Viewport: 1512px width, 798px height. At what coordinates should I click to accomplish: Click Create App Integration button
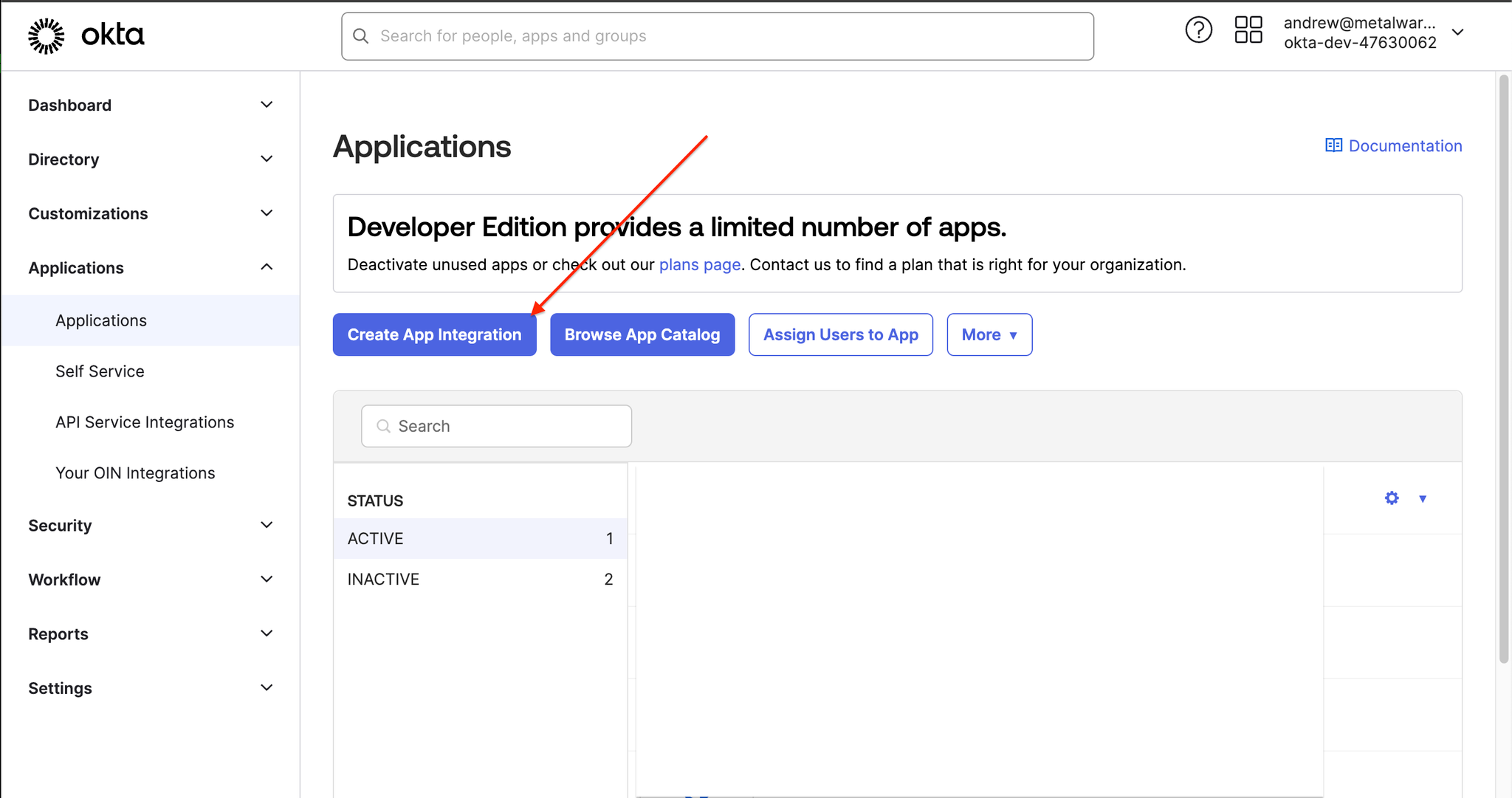coord(434,334)
